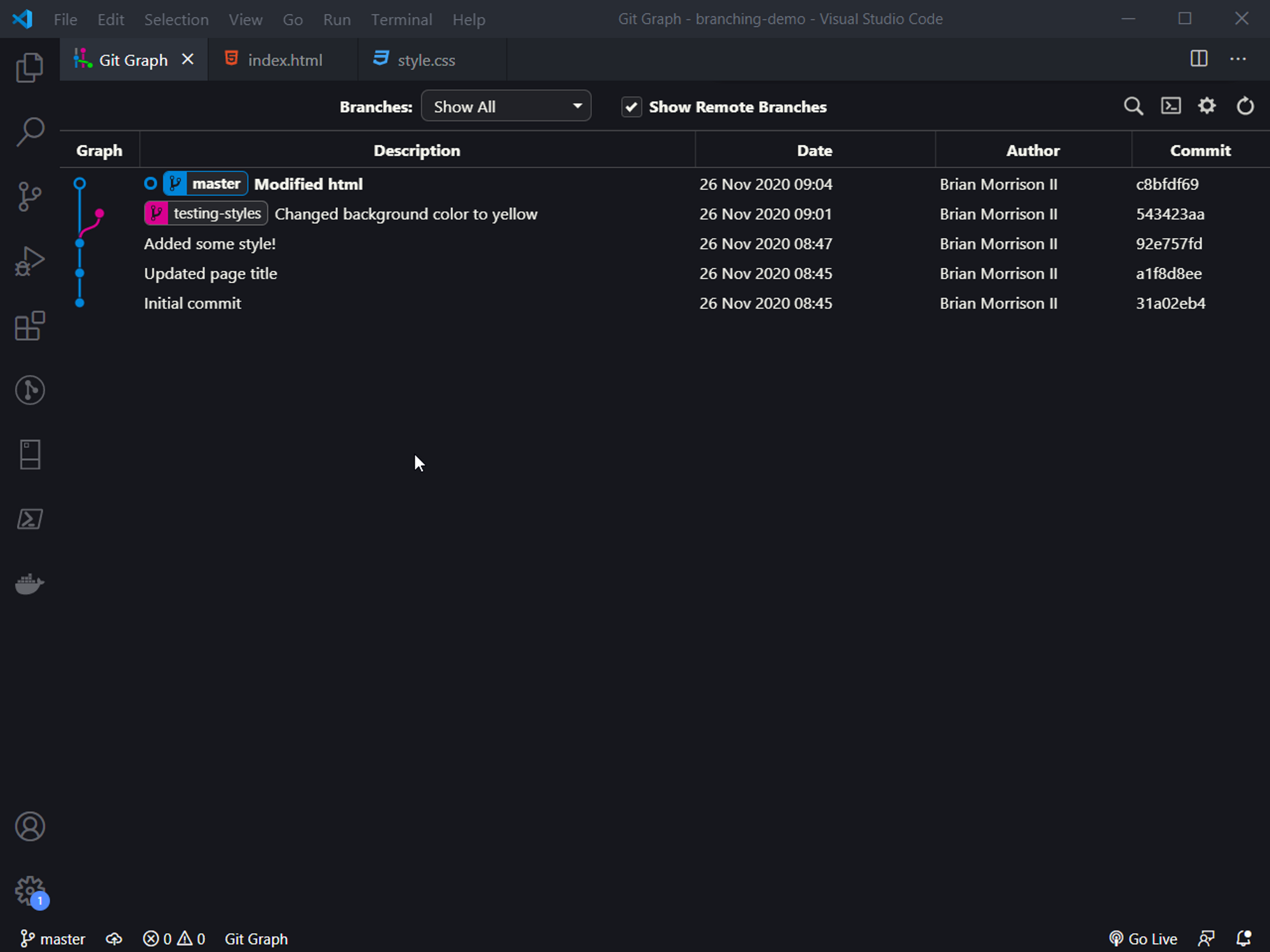Open the GitLens activity bar icon

[30, 390]
